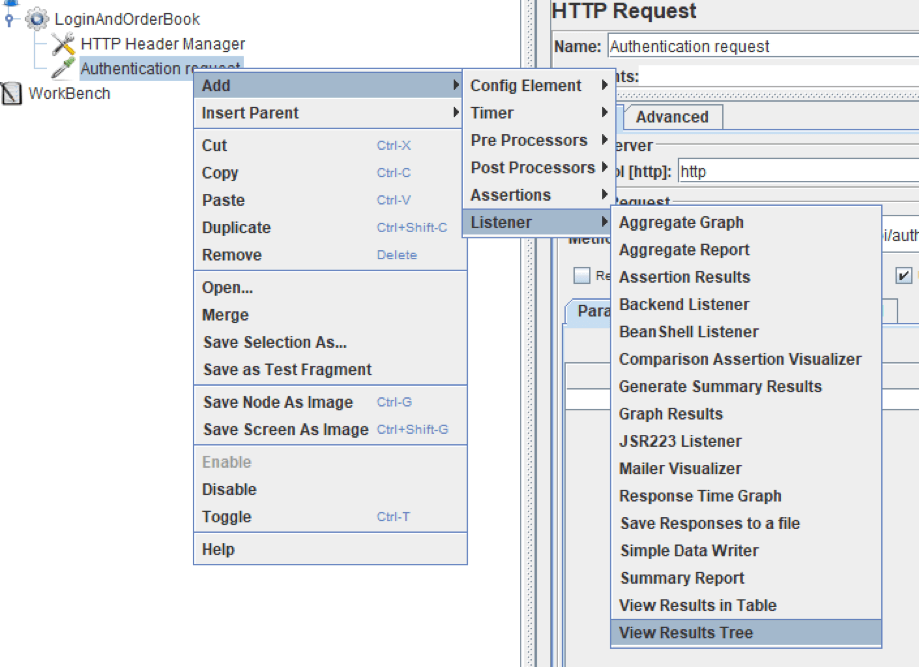Choose Copy from context menu
This screenshot has width=919, height=667.
(329, 173)
